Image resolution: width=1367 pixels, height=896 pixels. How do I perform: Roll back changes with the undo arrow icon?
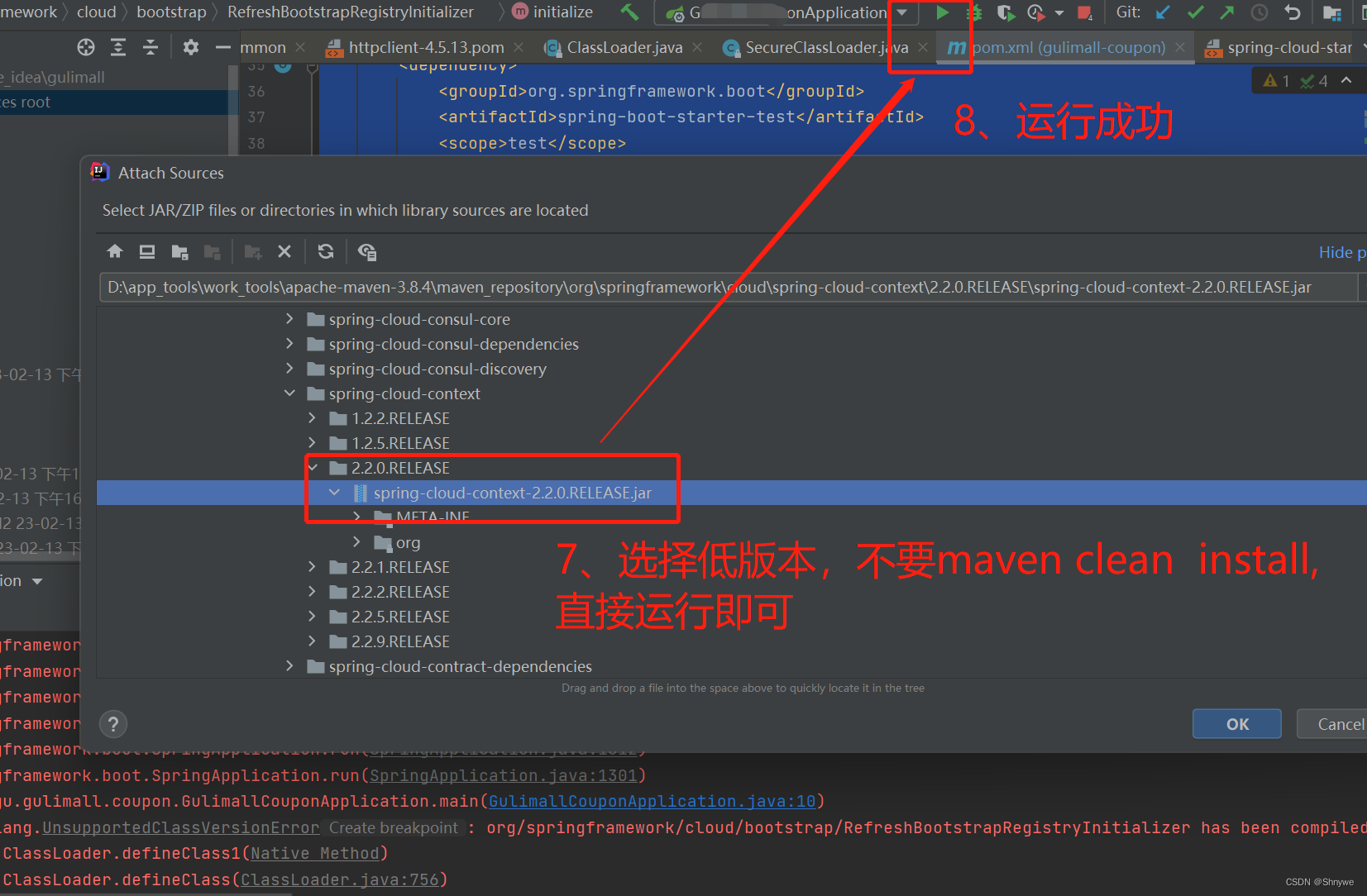1293,12
